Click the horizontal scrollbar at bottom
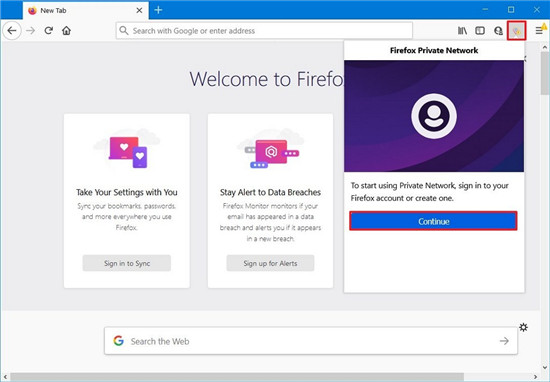The width and height of the screenshot is (550, 382). tap(237, 377)
